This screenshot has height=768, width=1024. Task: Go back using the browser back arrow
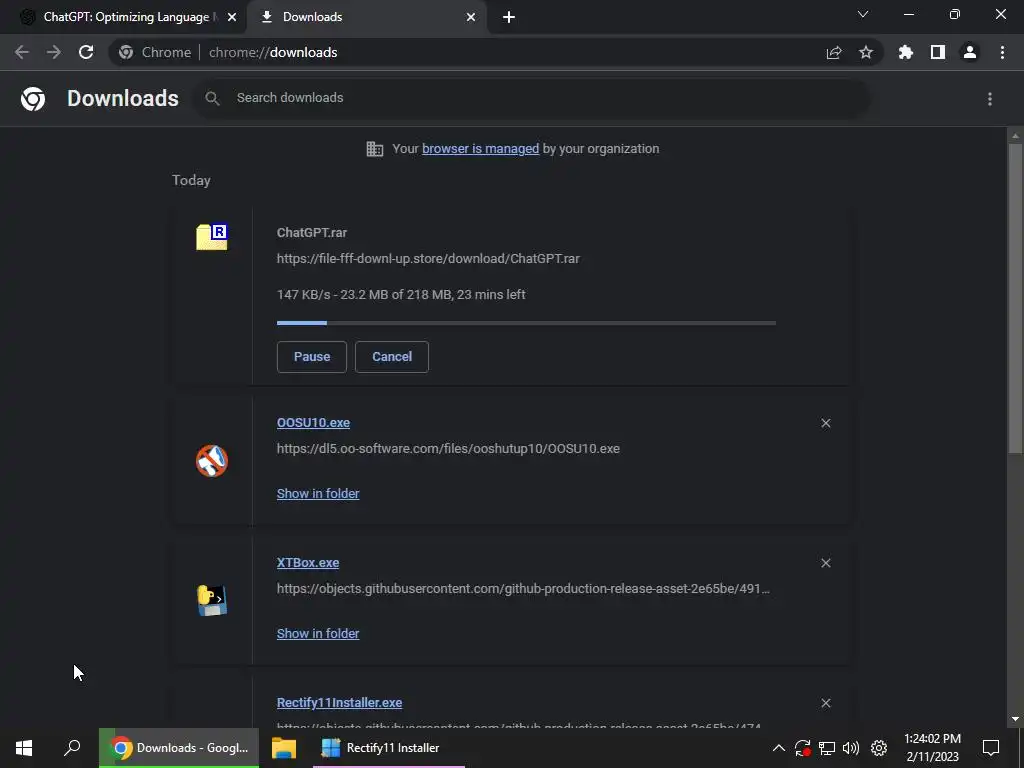22,52
